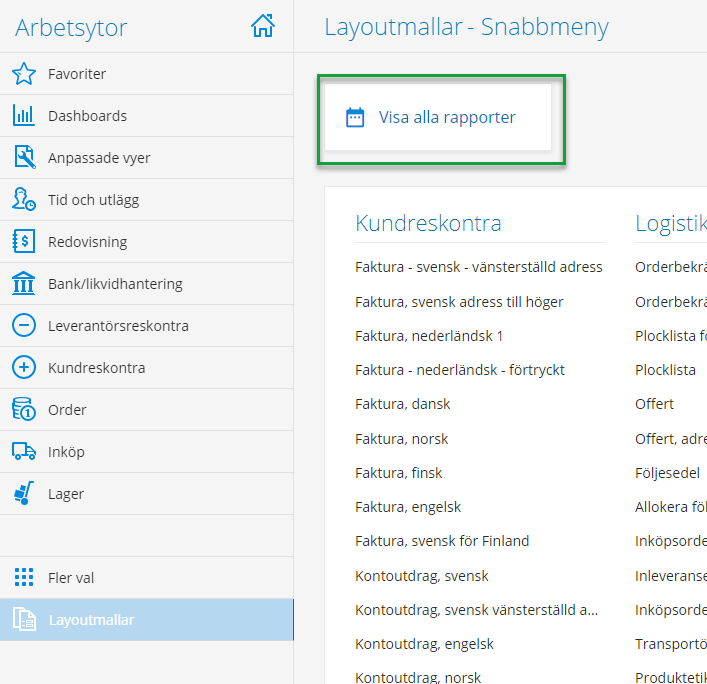Click the Inköp truck icon
Image resolution: width=707 pixels, height=684 pixels.
[23, 451]
